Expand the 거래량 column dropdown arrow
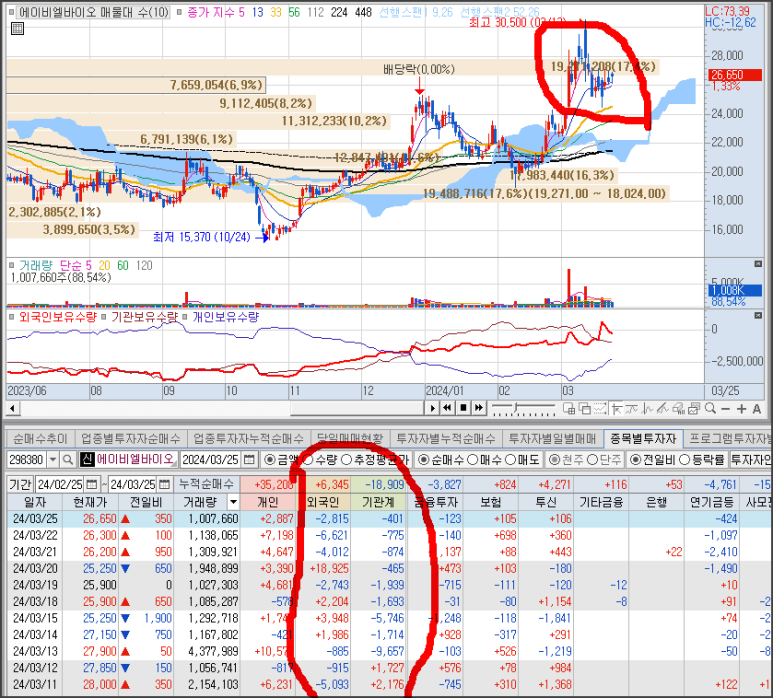Image resolution: width=773 pixels, height=698 pixels. (233, 502)
